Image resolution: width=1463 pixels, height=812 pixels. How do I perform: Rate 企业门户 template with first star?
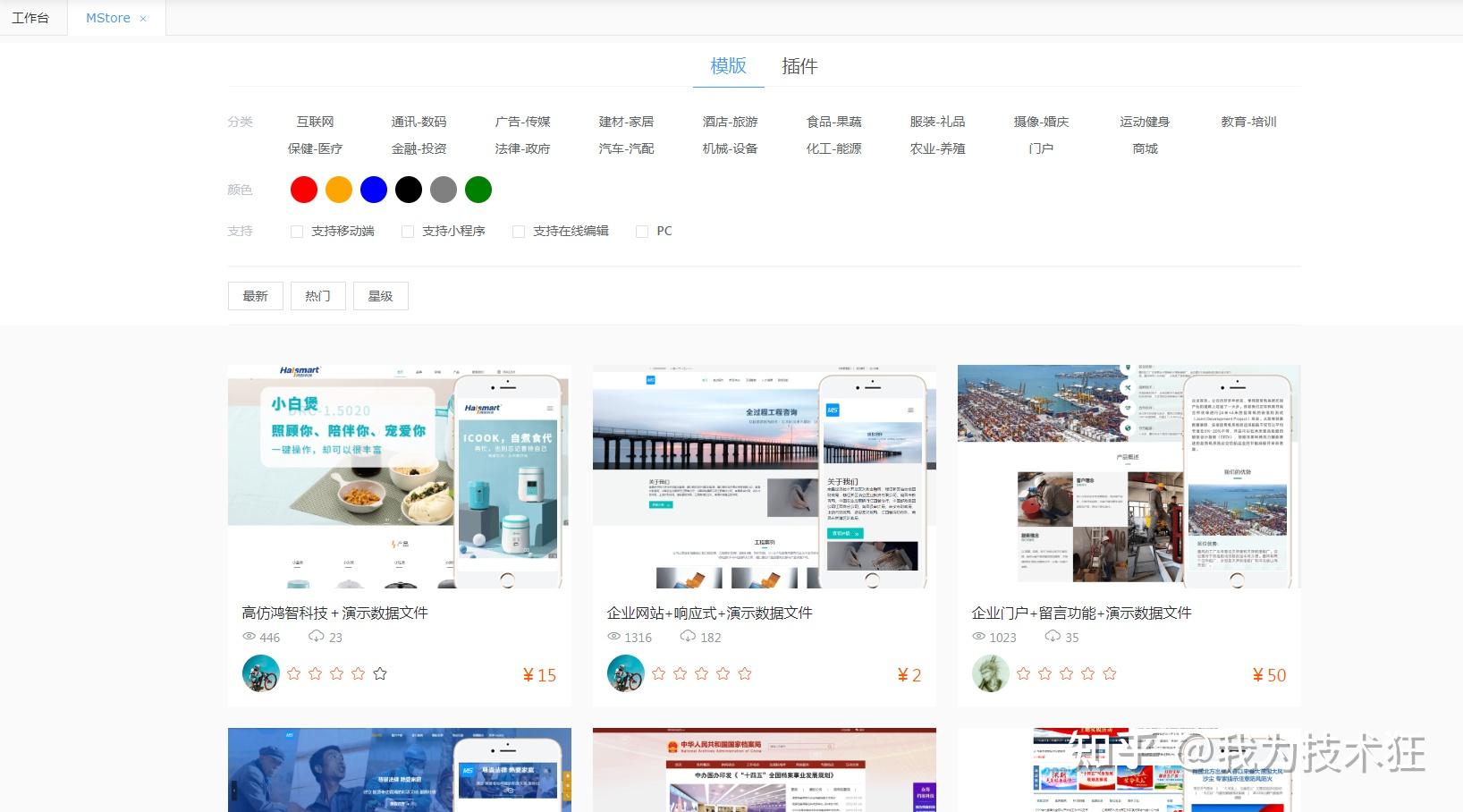(x=1024, y=672)
